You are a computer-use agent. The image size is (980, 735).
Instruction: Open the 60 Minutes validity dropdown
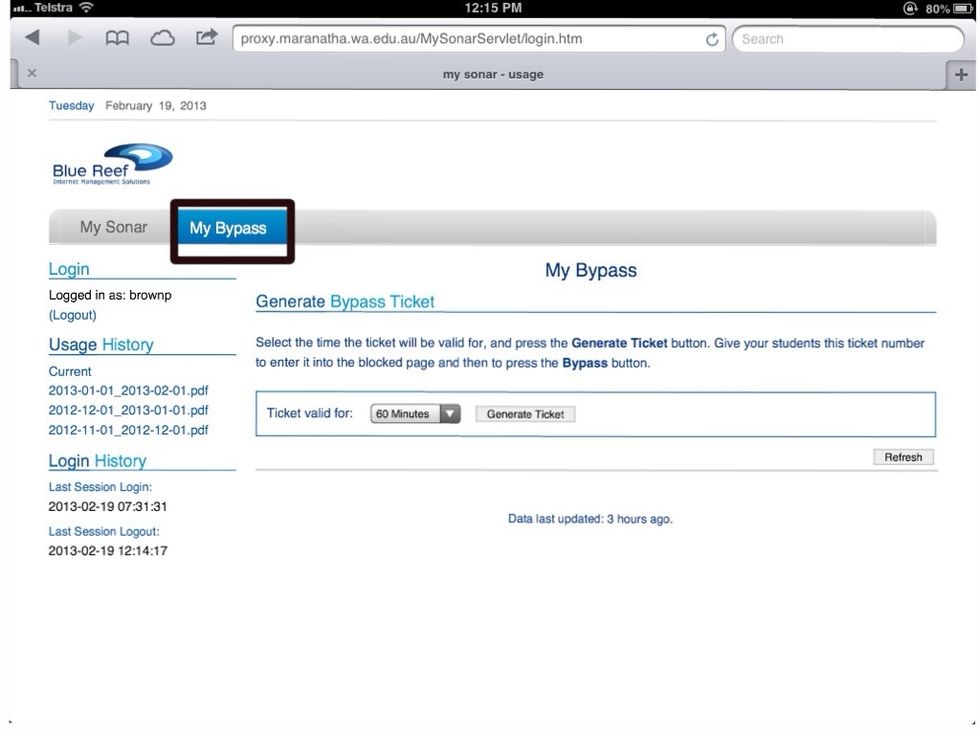pyautogui.click(x=415, y=414)
